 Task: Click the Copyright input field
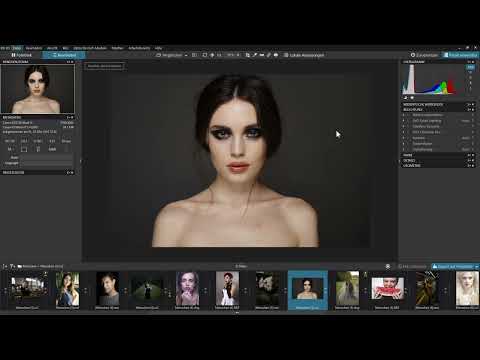46,163
